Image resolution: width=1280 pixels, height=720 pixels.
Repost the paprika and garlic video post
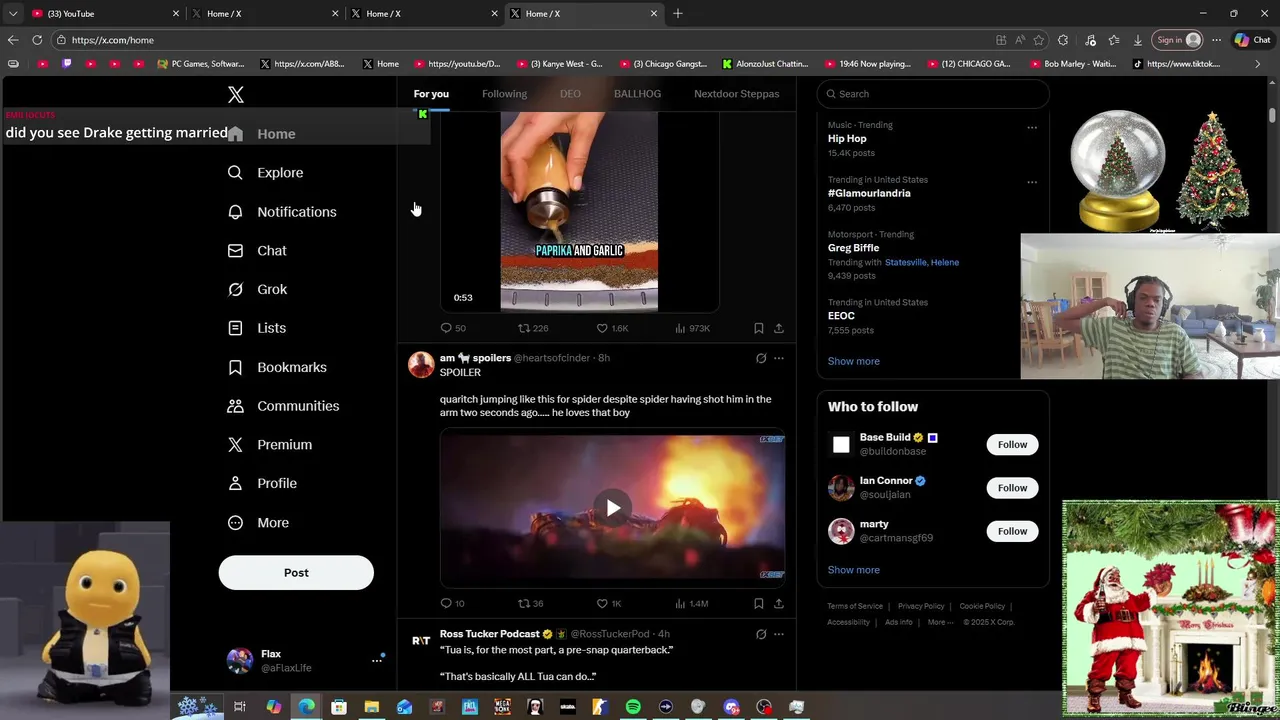coord(532,328)
